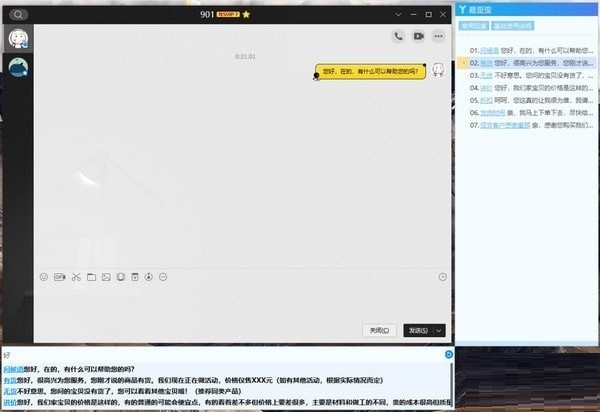
Task: Click the send image icon
Action: [105, 276]
